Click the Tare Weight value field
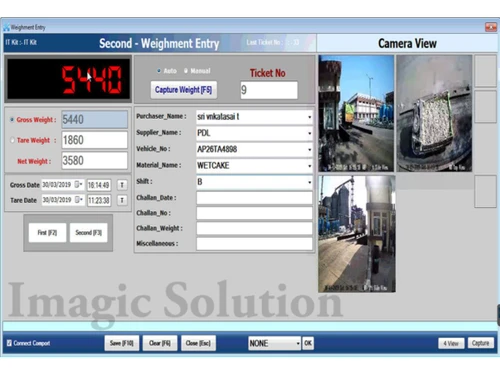This screenshot has width=500, height=375. point(95,140)
